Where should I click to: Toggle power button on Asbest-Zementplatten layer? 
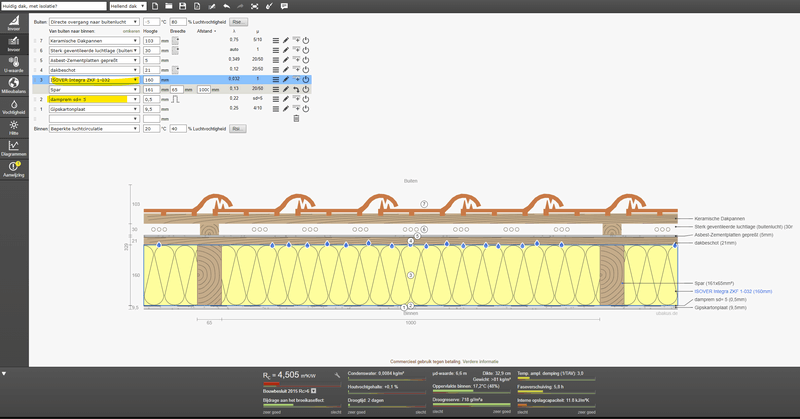click(308, 59)
